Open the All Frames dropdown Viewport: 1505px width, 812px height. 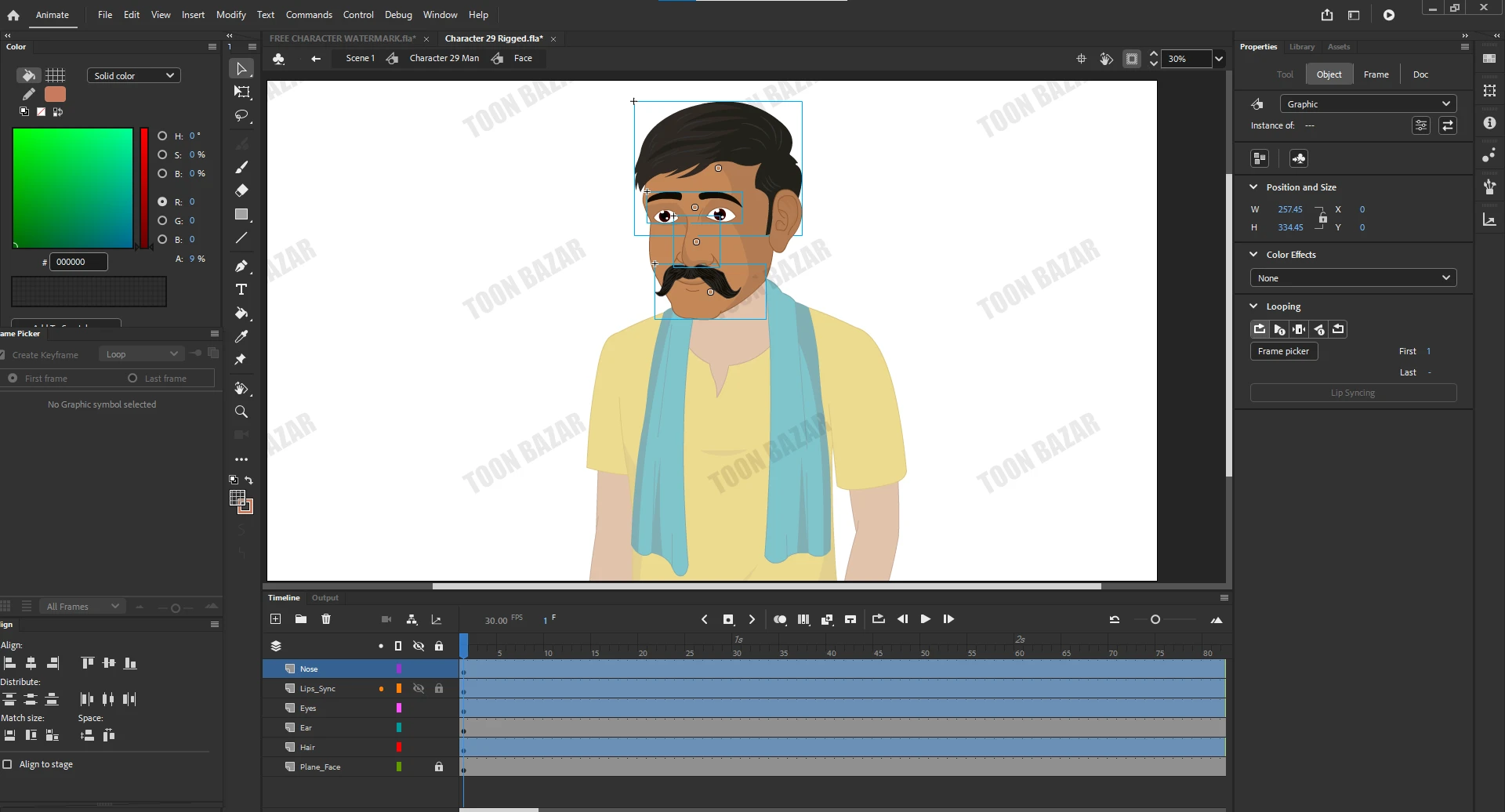[83, 607]
